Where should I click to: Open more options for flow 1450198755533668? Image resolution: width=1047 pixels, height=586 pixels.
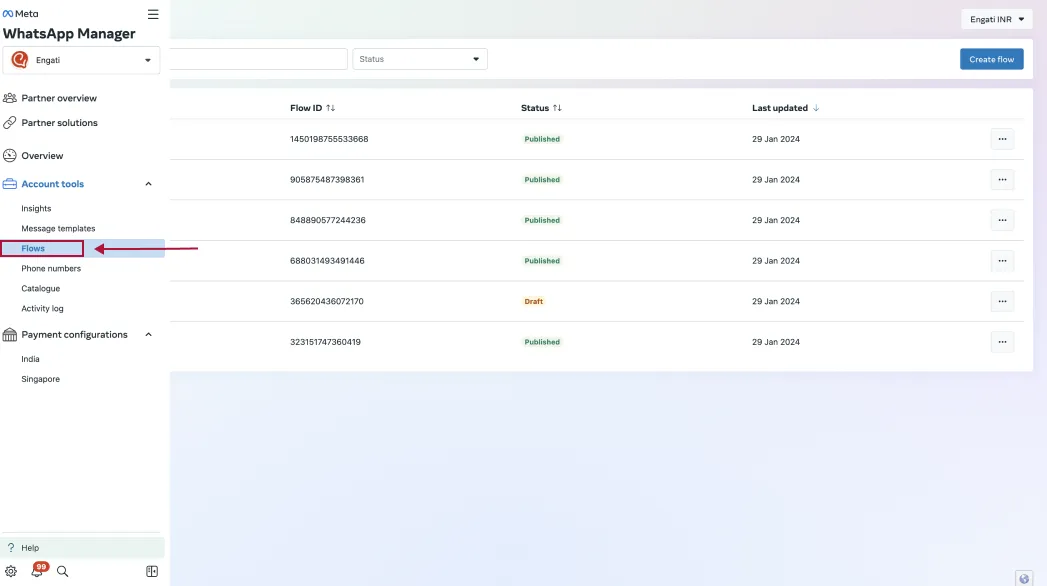1002,139
